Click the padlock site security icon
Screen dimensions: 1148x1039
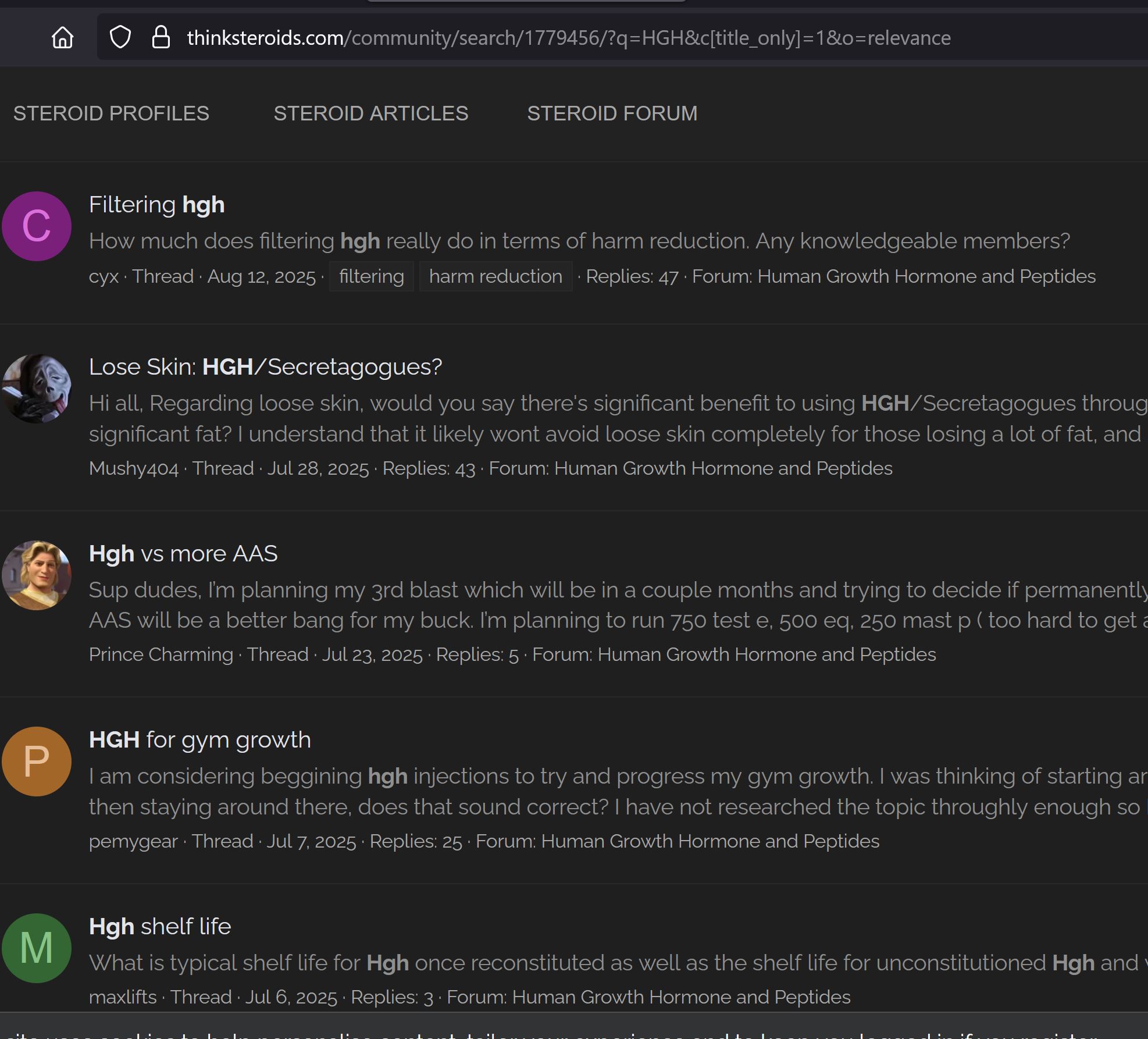tap(161, 38)
